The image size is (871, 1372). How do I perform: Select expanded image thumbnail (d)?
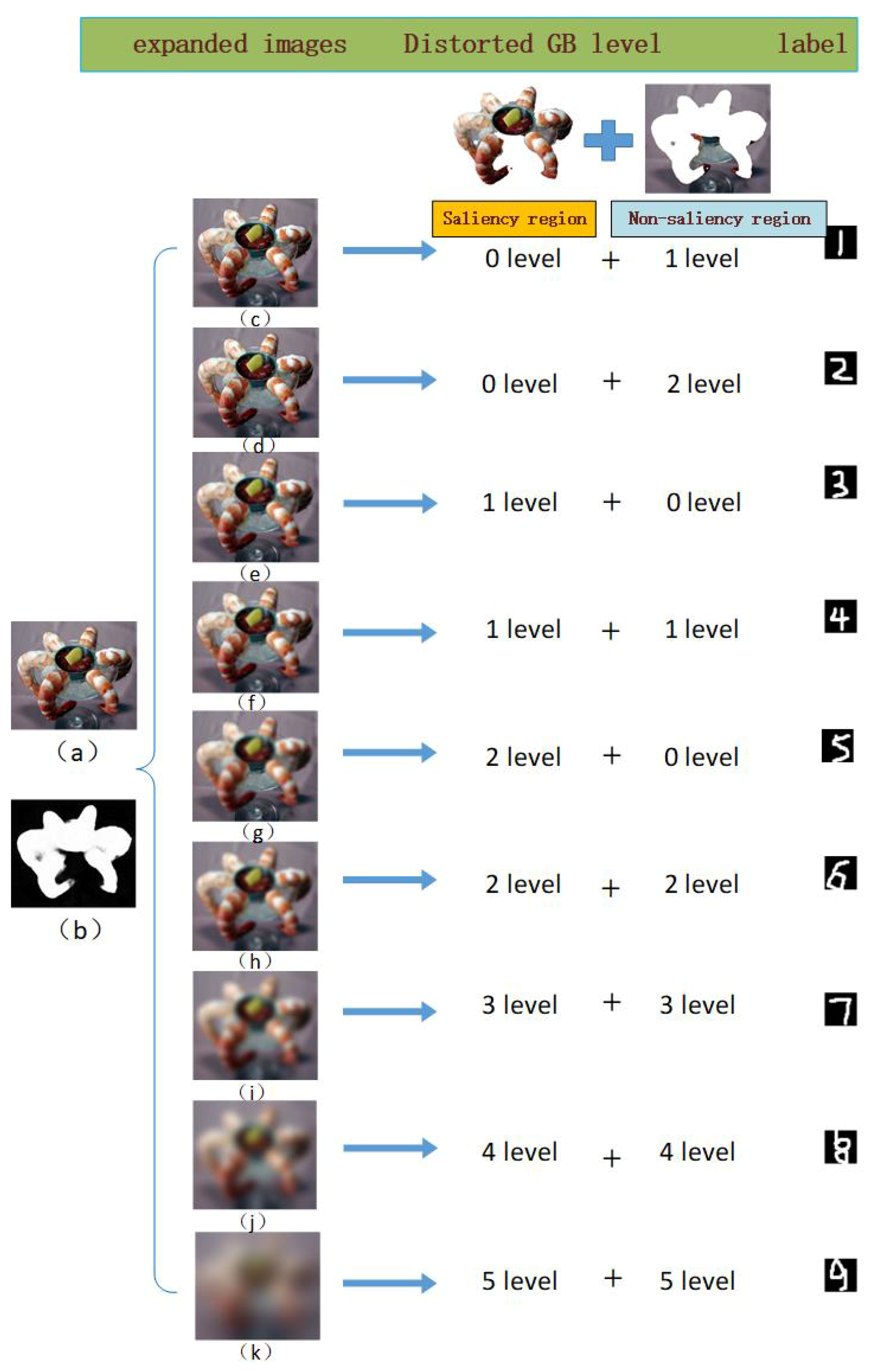click(256, 382)
